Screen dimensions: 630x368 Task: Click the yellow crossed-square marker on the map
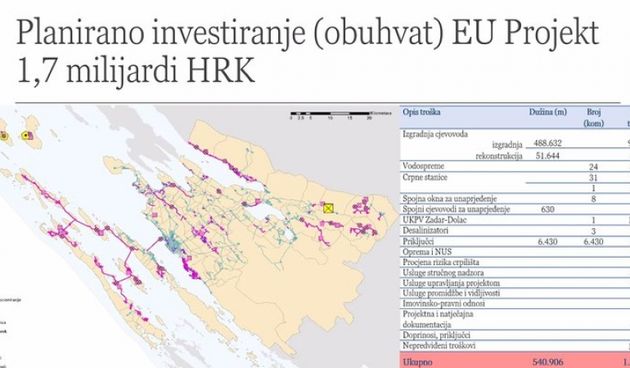coord(329,208)
